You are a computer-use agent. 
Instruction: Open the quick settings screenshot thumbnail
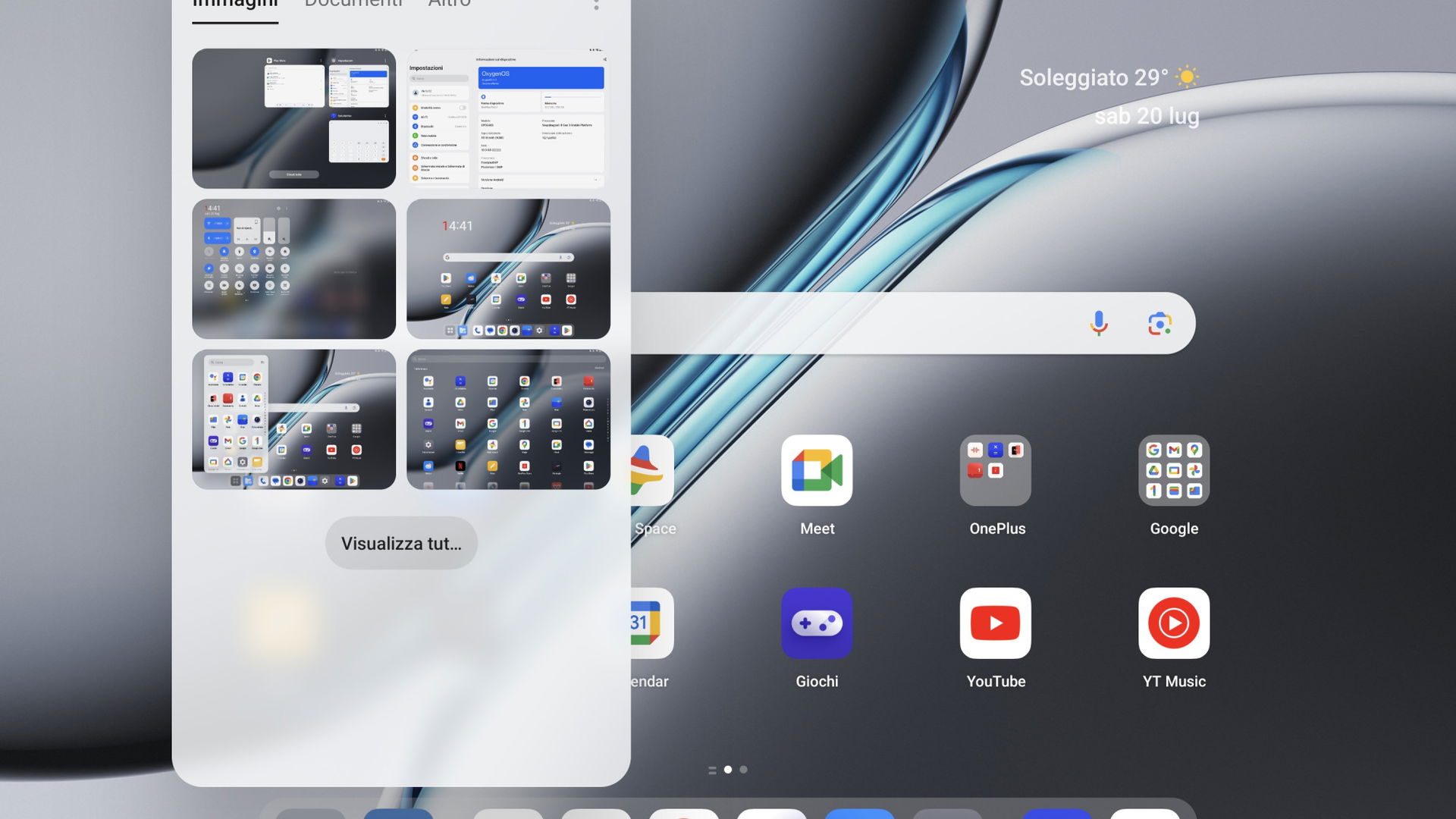(293, 268)
